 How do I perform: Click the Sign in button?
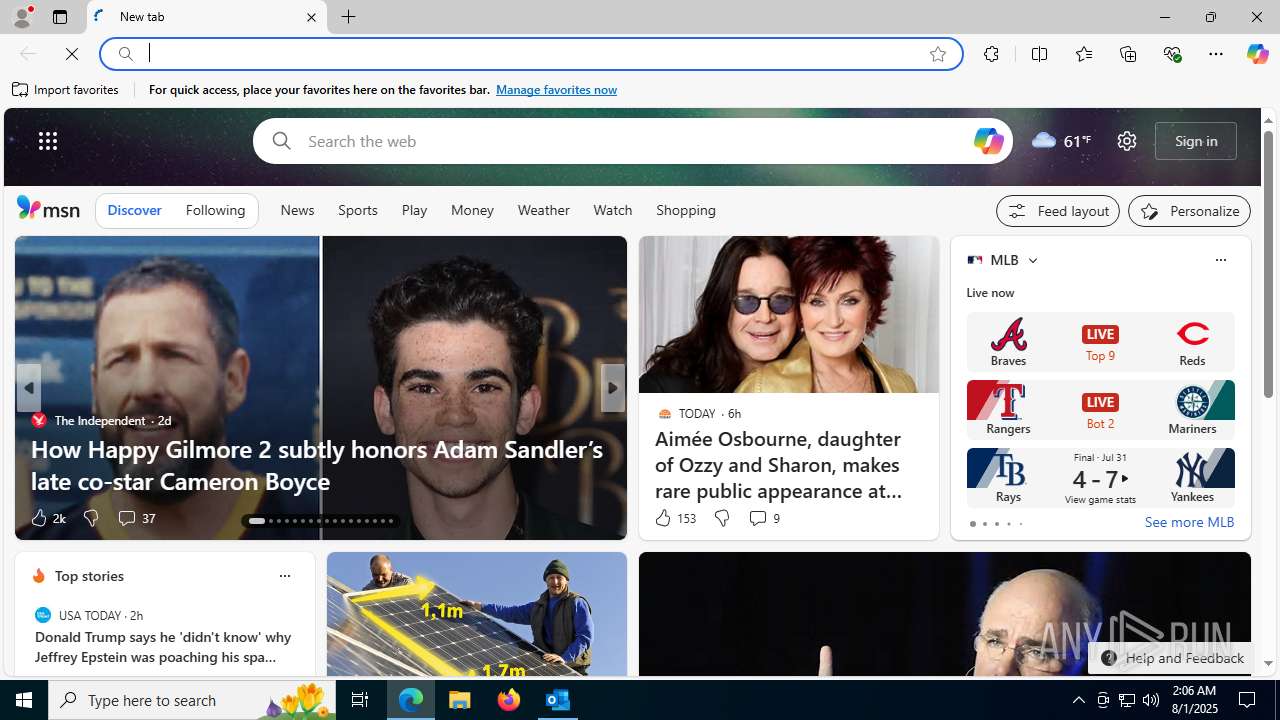1196,141
